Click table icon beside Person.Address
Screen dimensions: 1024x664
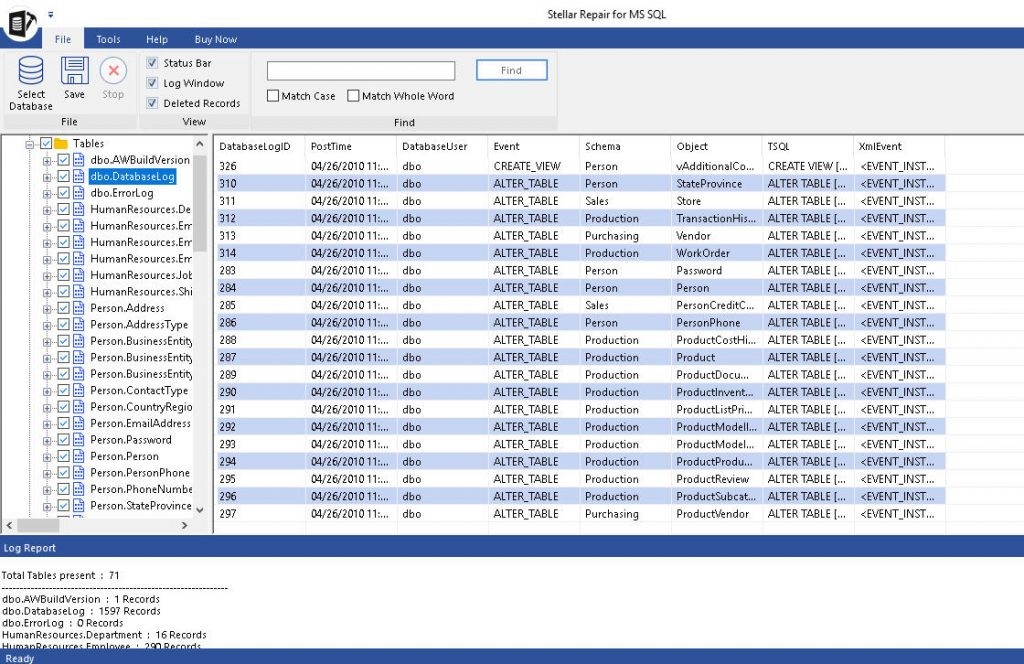[79, 308]
